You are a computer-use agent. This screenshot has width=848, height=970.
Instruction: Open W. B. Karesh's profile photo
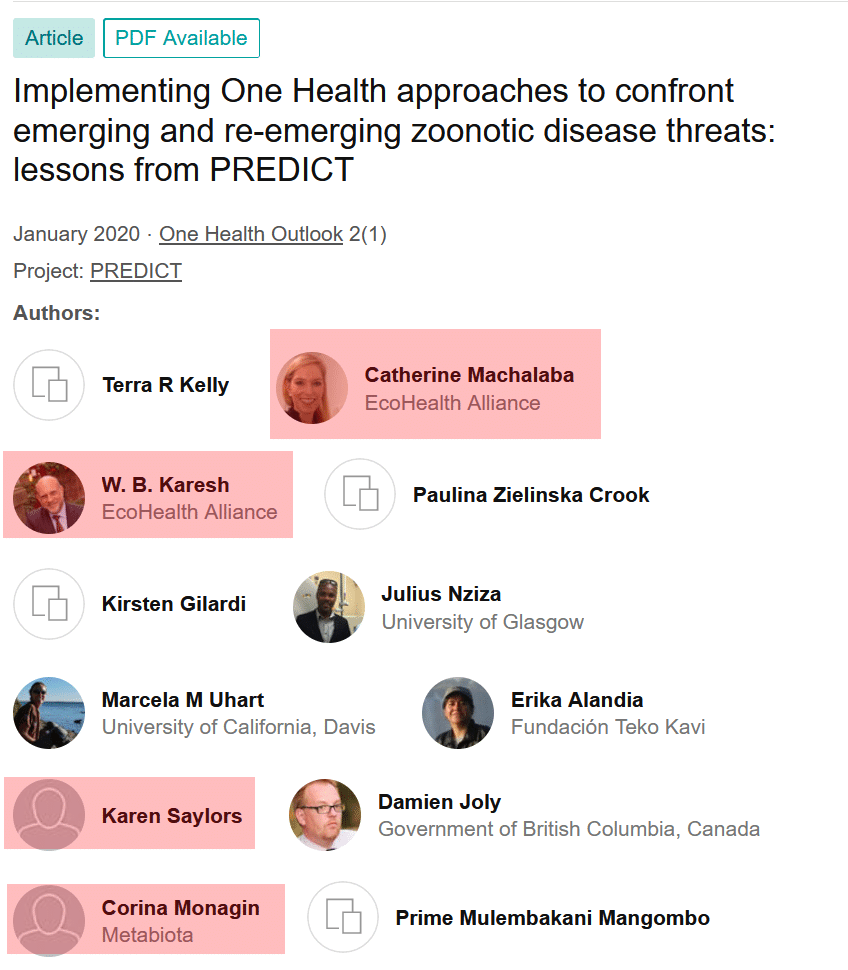point(49,497)
